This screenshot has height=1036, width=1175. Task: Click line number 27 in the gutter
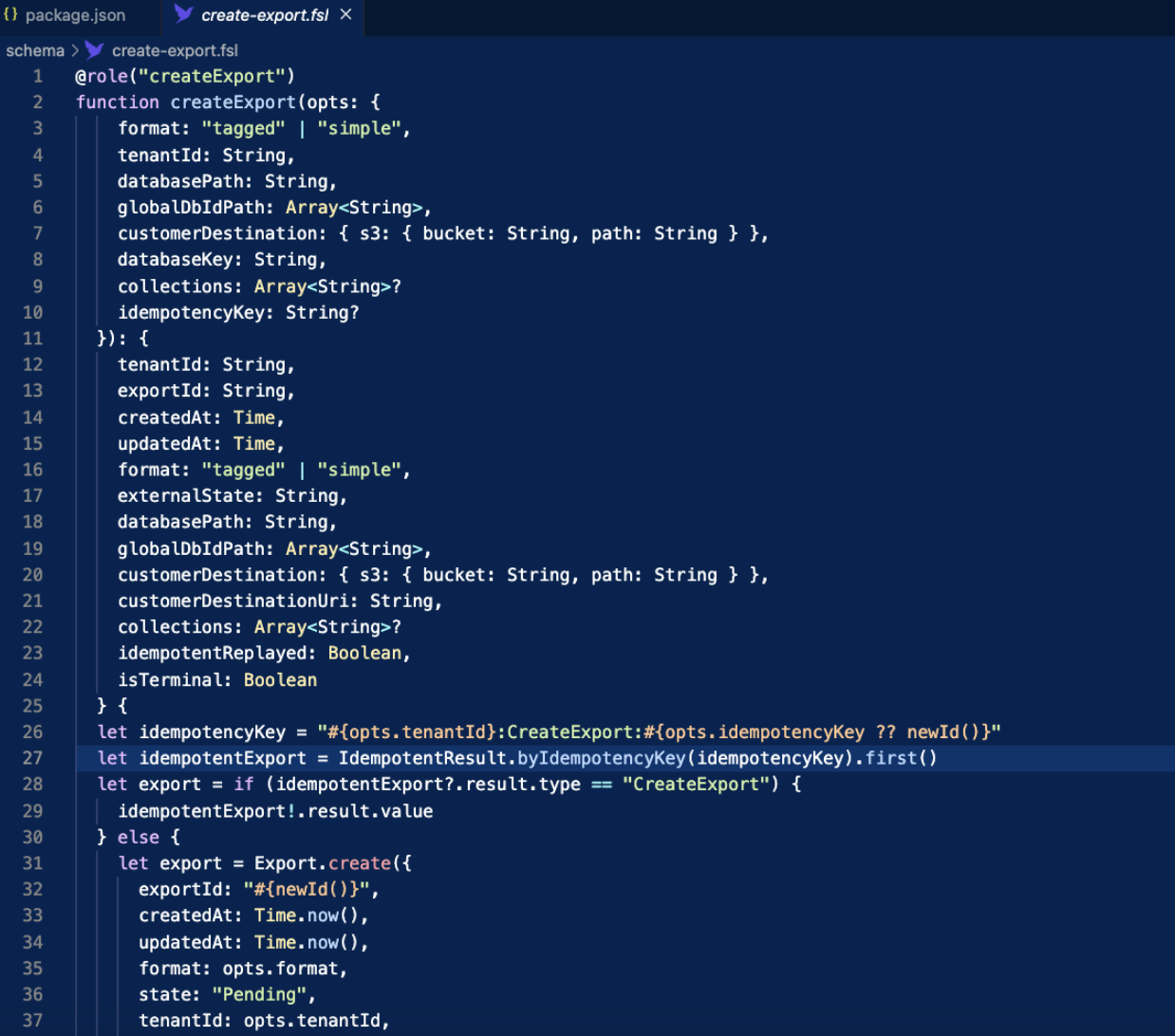(32, 758)
